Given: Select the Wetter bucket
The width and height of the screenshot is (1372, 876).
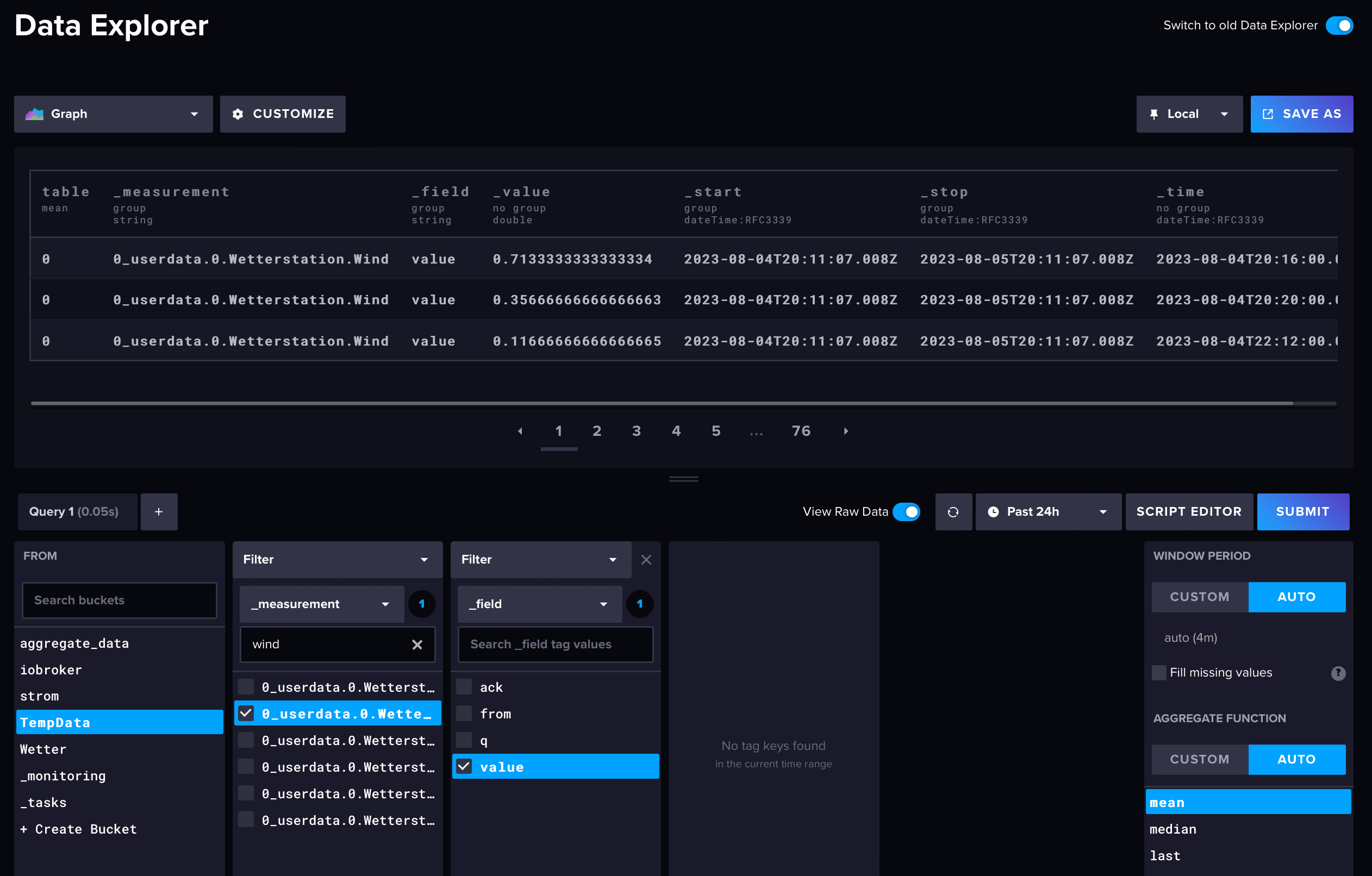Looking at the screenshot, I should pyautogui.click(x=119, y=749).
